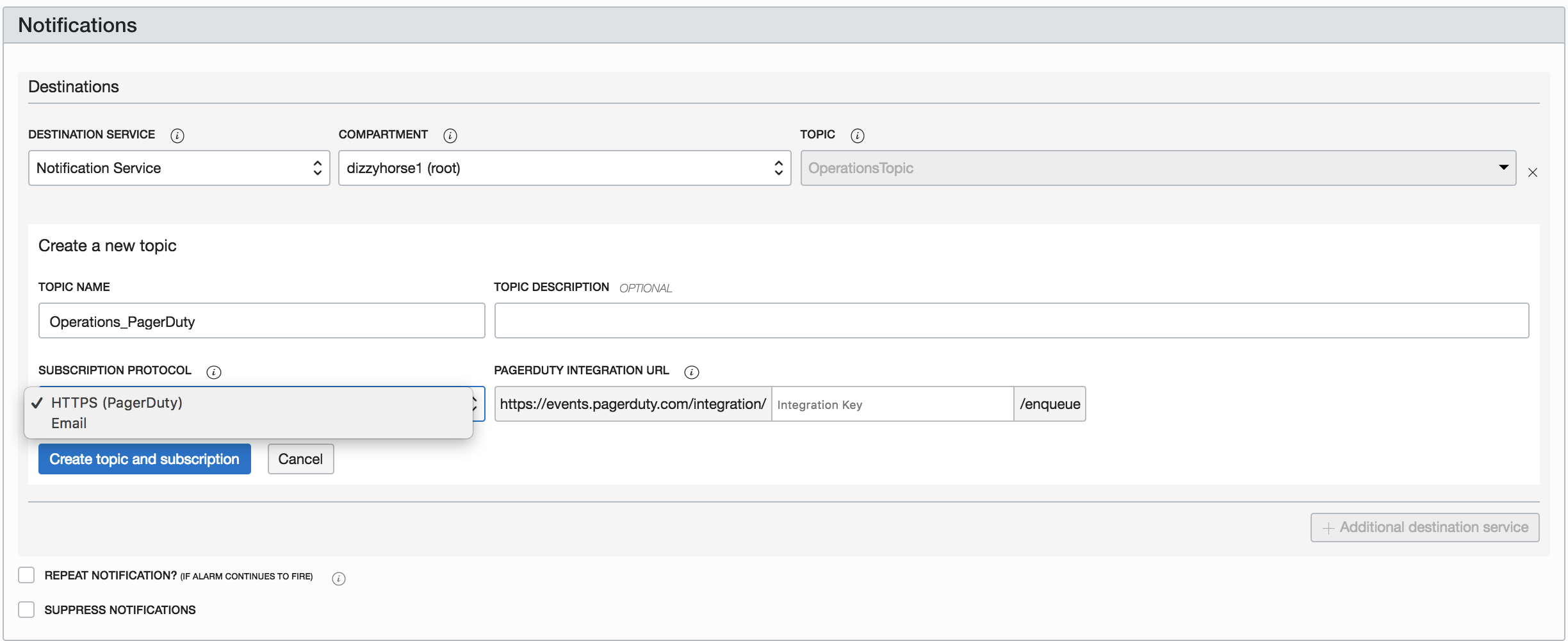1568x641 pixels.
Task: Enable the Repeat Notification checkbox
Action: 26,575
